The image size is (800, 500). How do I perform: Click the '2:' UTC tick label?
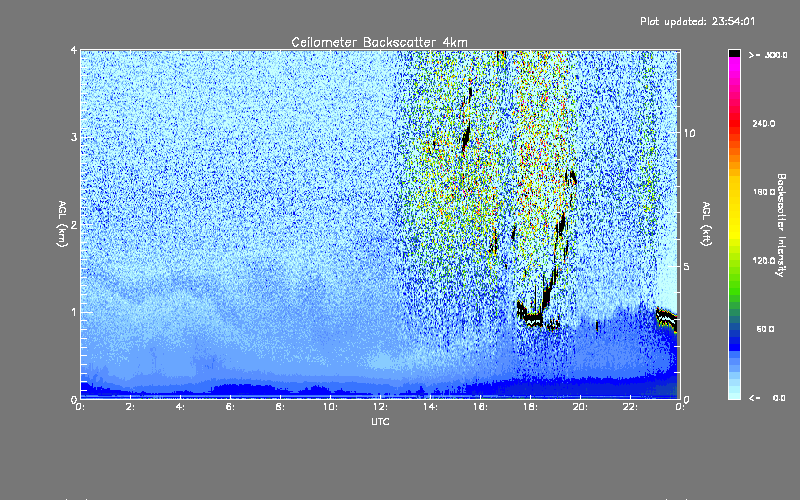point(130,407)
